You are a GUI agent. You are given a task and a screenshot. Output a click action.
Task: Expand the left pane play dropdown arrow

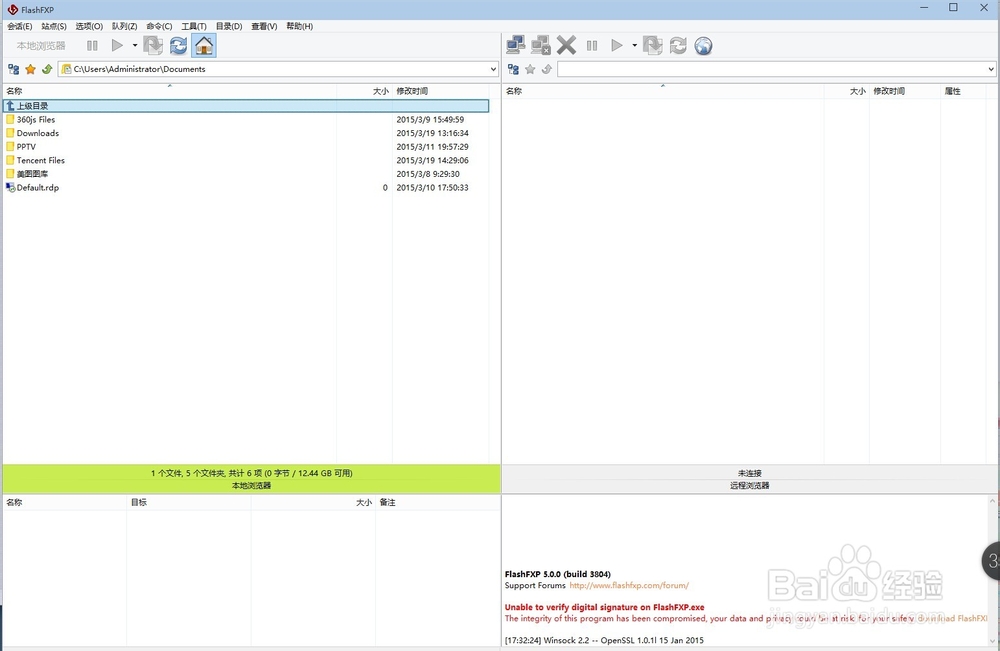(x=135, y=46)
